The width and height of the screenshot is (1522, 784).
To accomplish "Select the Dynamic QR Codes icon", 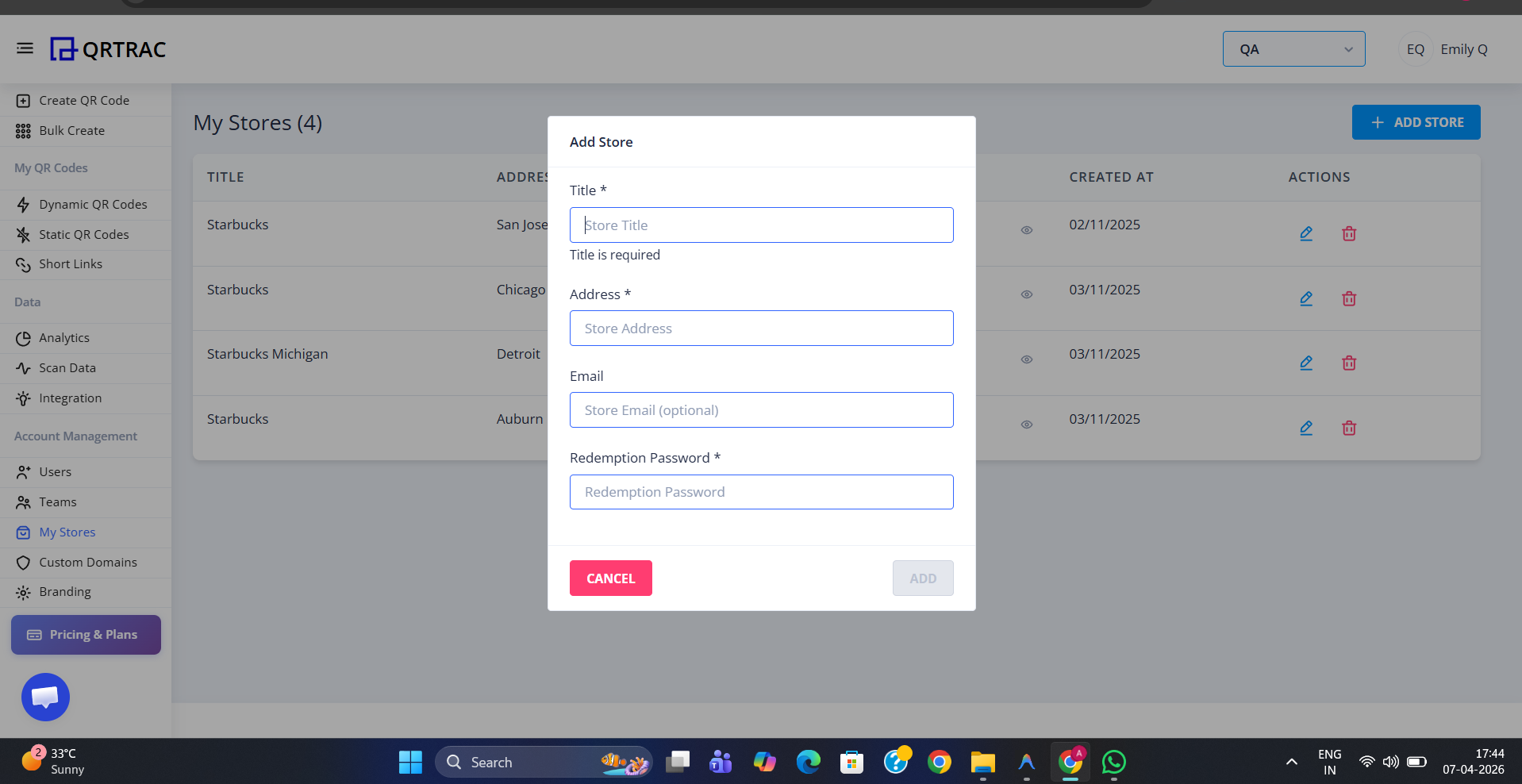I will pyautogui.click(x=23, y=204).
